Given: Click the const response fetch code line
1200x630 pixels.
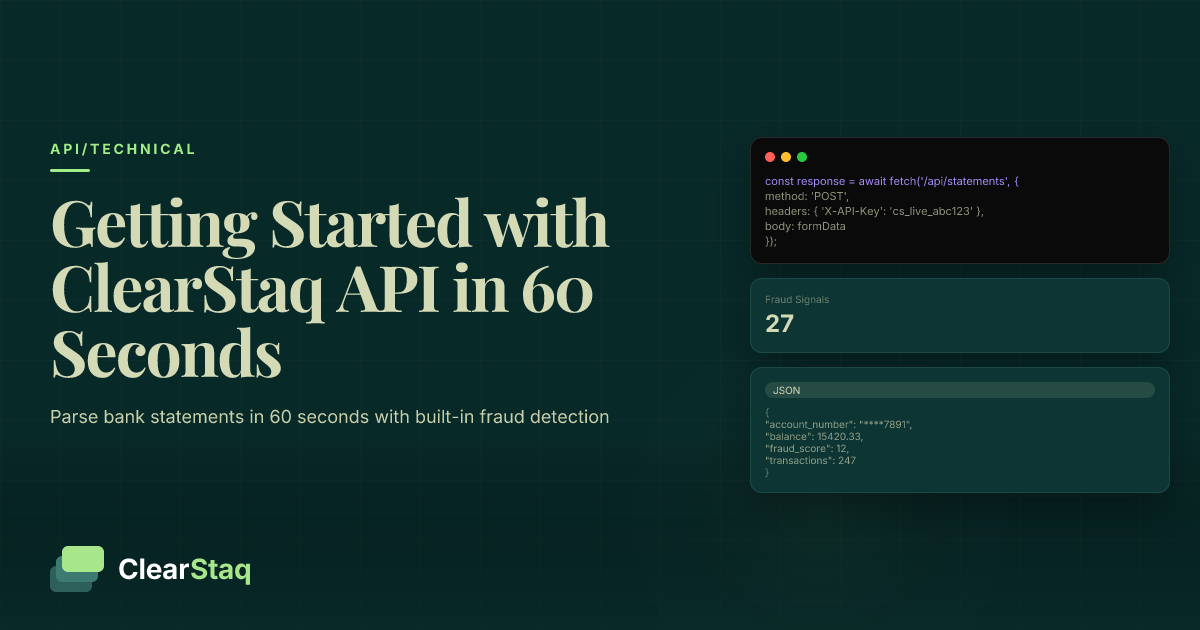Looking at the screenshot, I should click(x=891, y=181).
